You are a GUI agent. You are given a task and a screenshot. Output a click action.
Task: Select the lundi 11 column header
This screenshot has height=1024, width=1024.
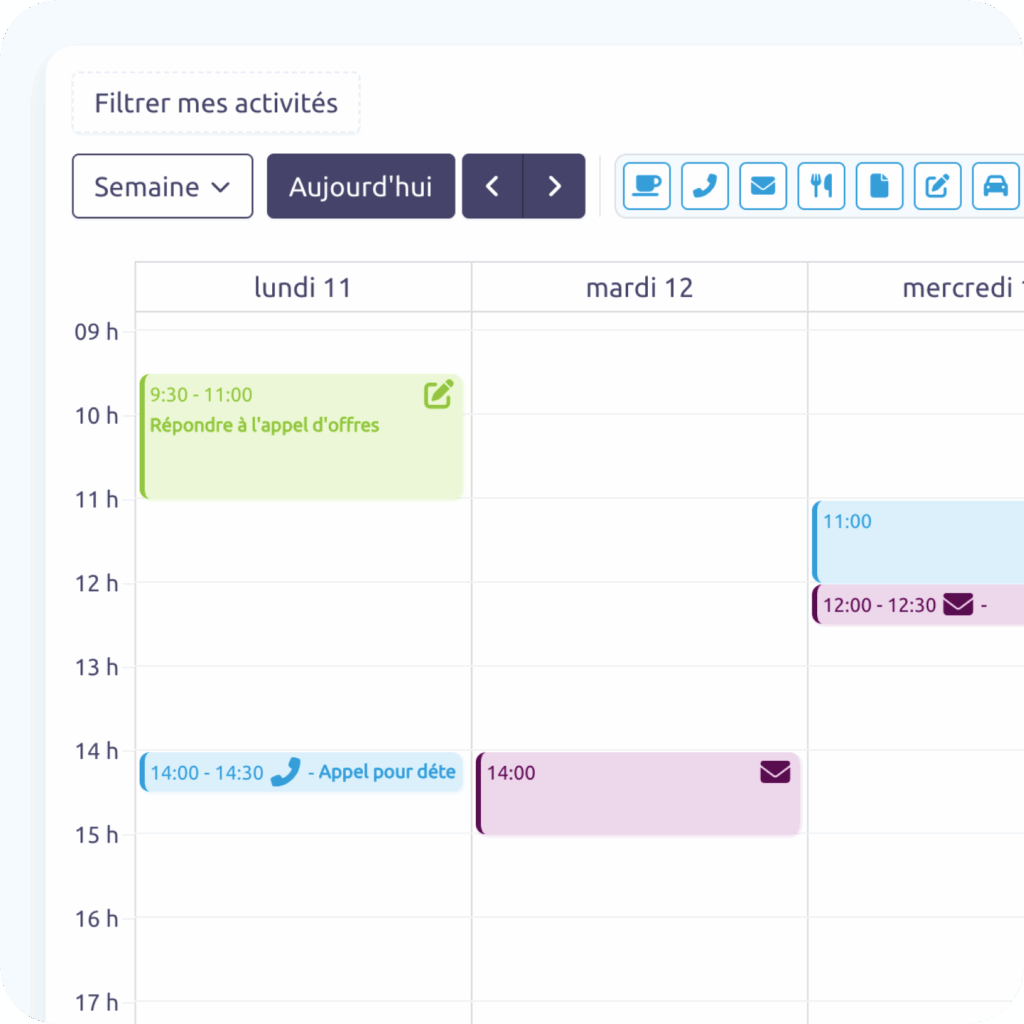coord(303,288)
